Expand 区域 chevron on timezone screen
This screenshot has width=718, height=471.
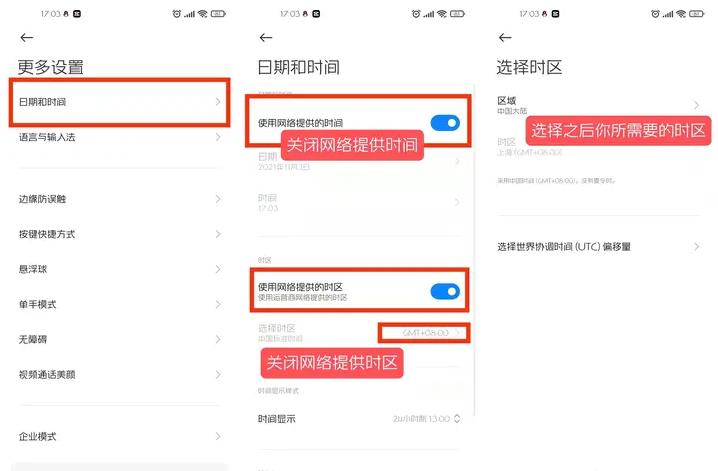point(696,105)
